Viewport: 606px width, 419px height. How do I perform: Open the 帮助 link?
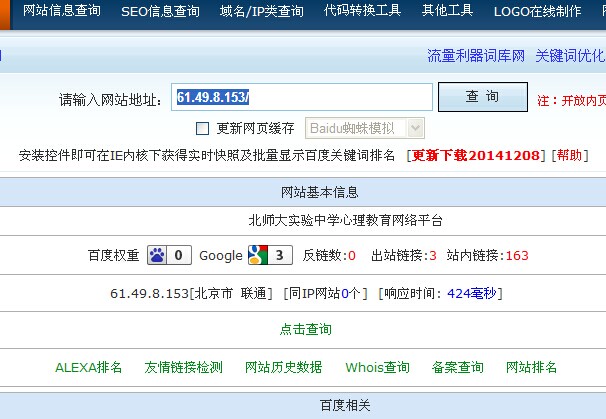[570, 155]
